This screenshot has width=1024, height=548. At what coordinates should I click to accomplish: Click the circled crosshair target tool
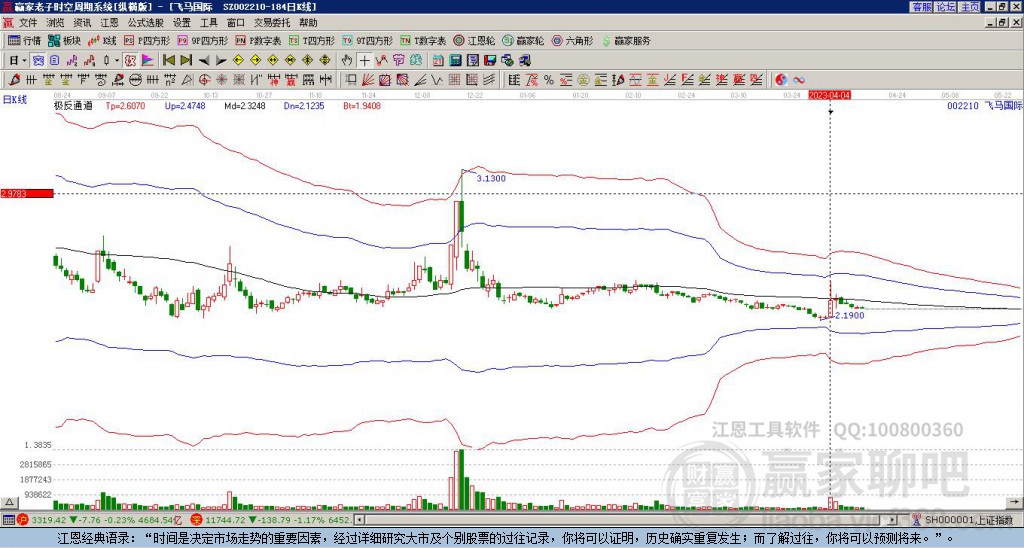204,80
